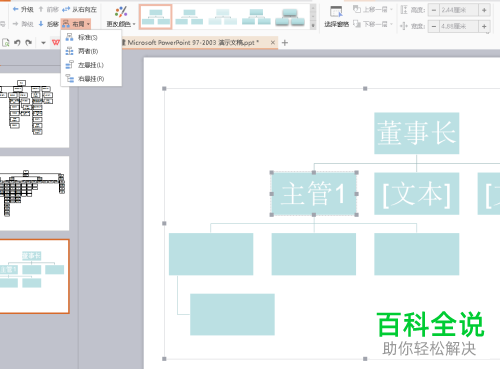Toggle 从右向左 right-to-left direction
Viewport: 500px width, 369px height.
click(x=79, y=9)
